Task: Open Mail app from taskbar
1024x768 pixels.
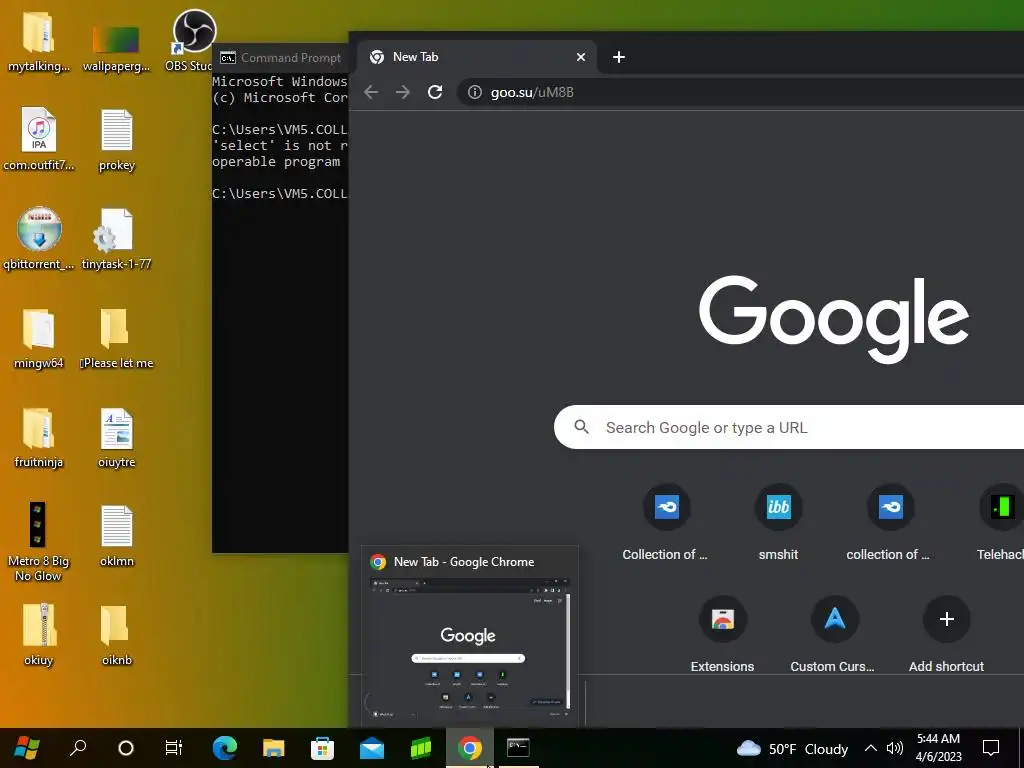Action: tap(372, 748)
